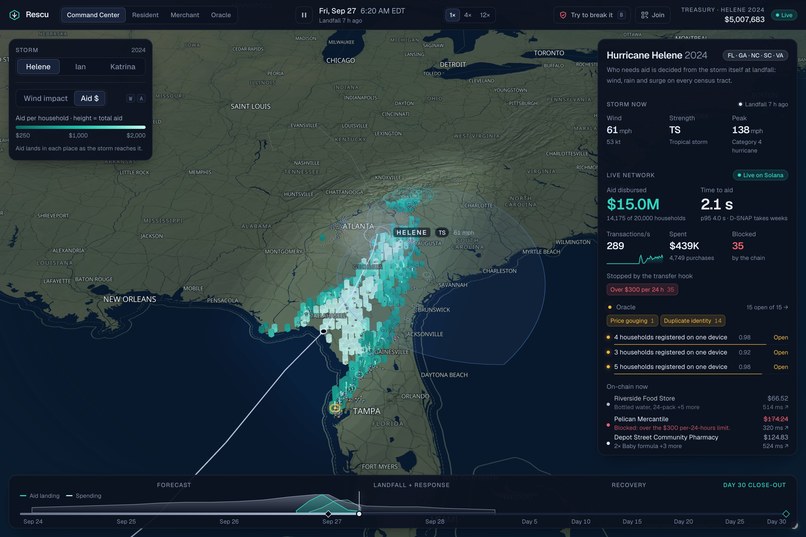
Task: Click the Day 30 close-out diamond marker
Action: point(785,513)
